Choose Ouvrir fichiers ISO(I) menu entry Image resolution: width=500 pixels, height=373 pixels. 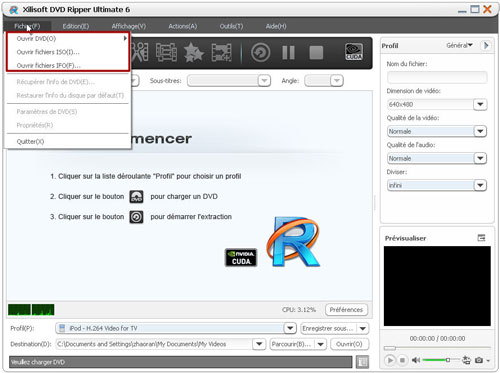click(68, 52)
